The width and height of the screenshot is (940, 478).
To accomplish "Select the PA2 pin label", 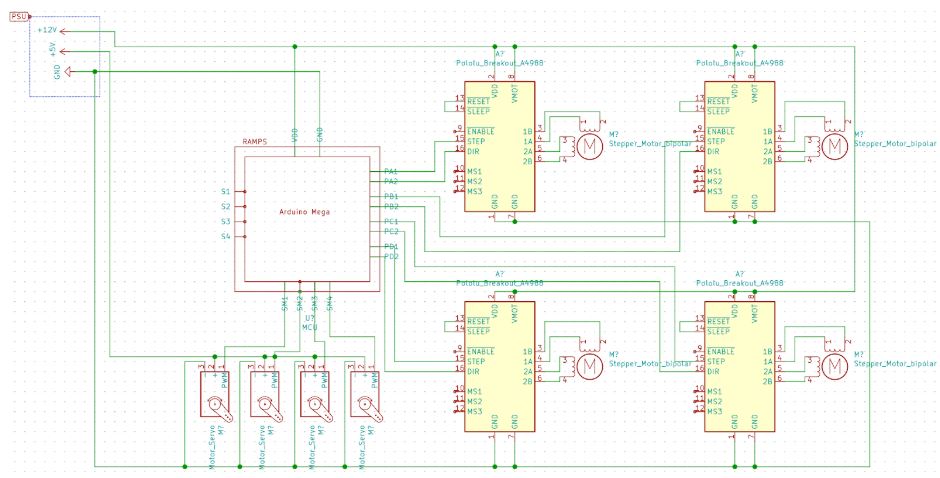I will click(391, 181).
